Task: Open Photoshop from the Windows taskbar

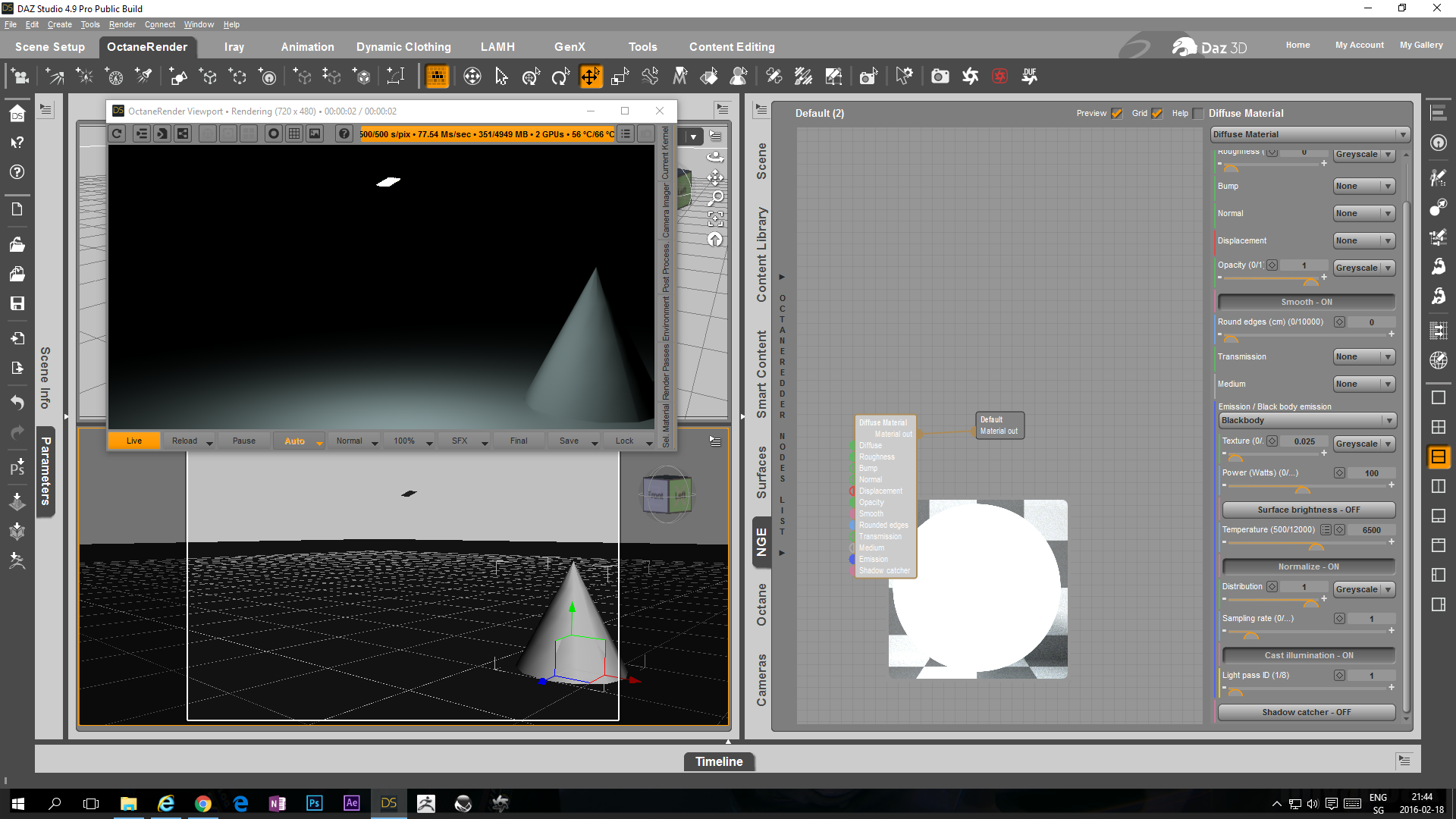Action: click(314, 803)
